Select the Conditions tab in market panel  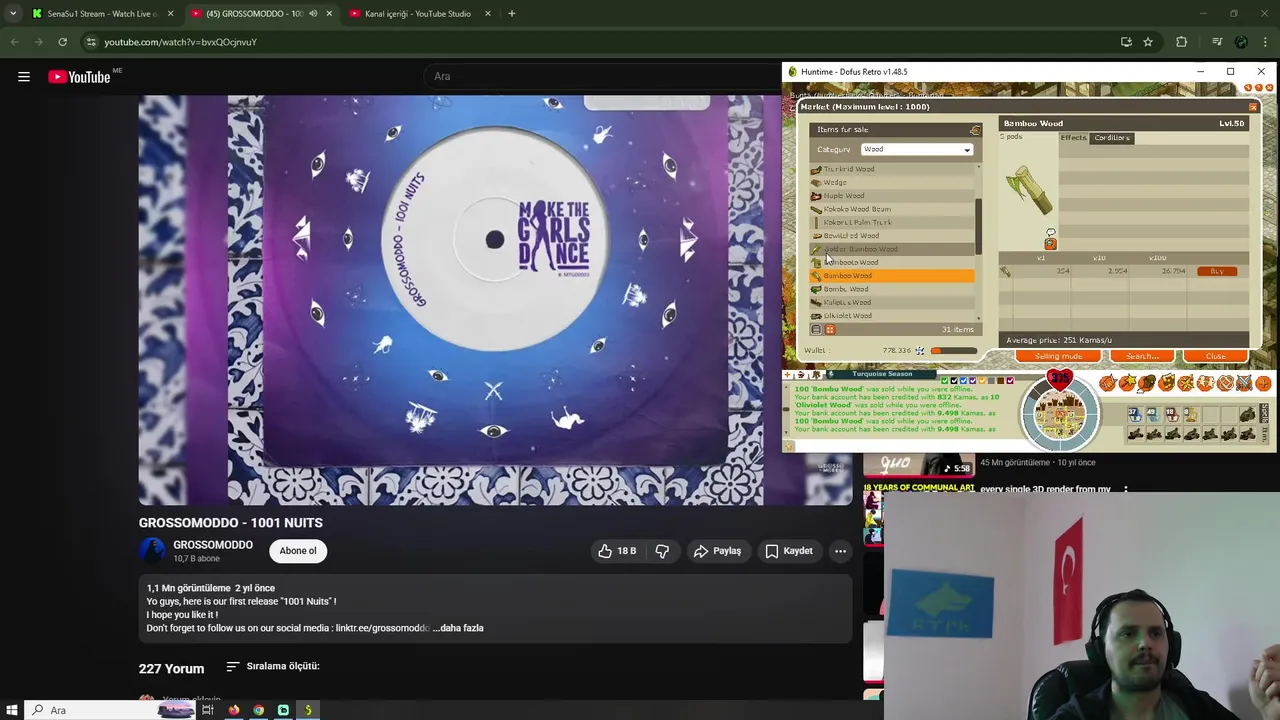click(1111, 138)
